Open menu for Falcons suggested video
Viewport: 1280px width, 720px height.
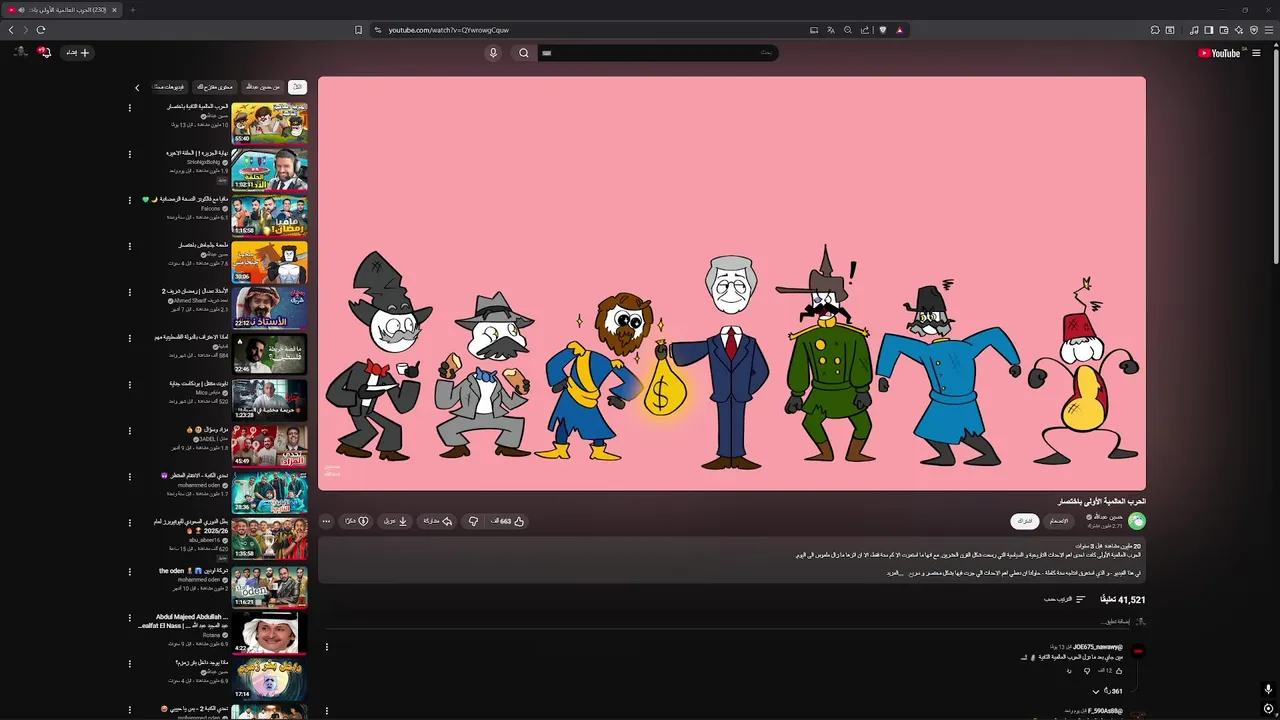[x=129, y=200]
